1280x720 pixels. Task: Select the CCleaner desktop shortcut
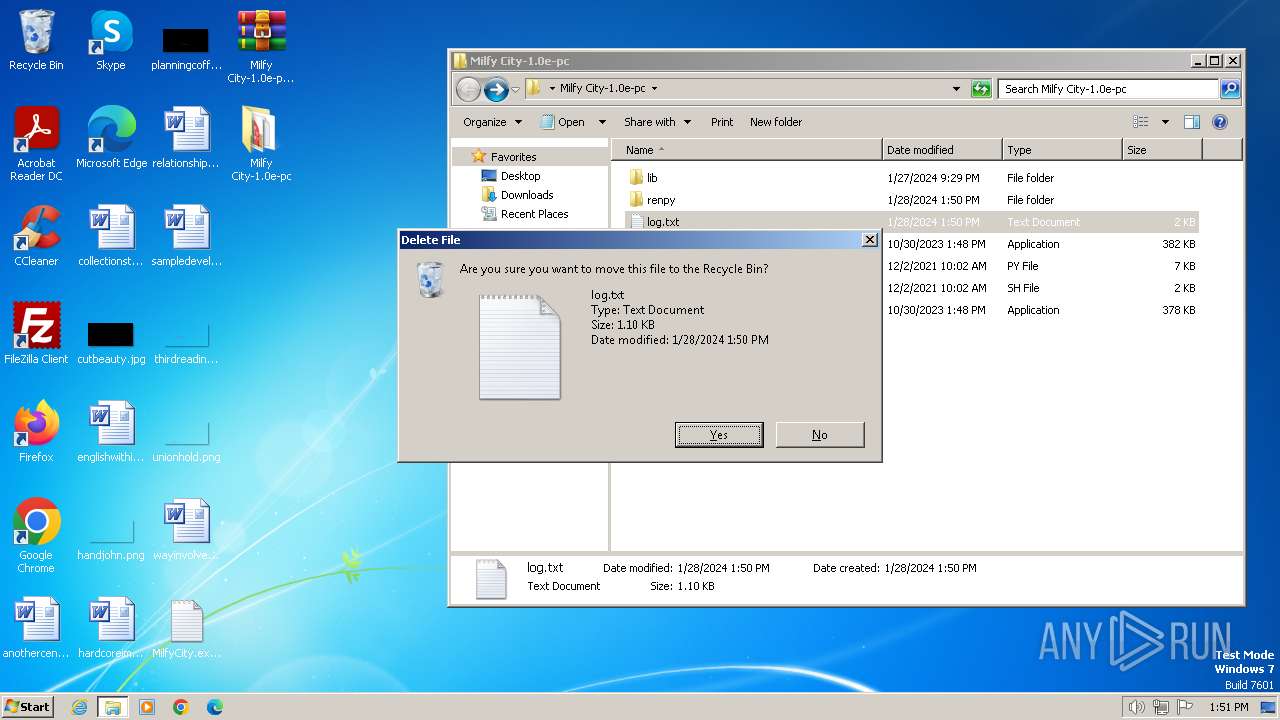click(36, 236)
